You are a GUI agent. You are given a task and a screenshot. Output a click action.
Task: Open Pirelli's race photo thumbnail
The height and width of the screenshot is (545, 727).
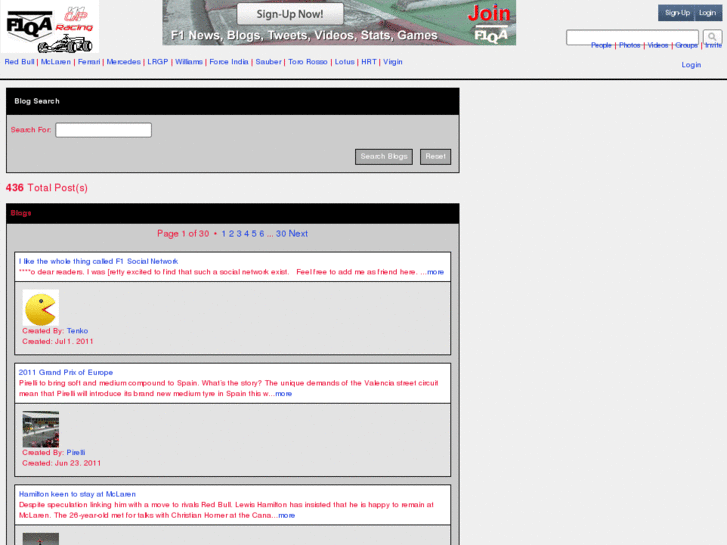coord(41,429)
